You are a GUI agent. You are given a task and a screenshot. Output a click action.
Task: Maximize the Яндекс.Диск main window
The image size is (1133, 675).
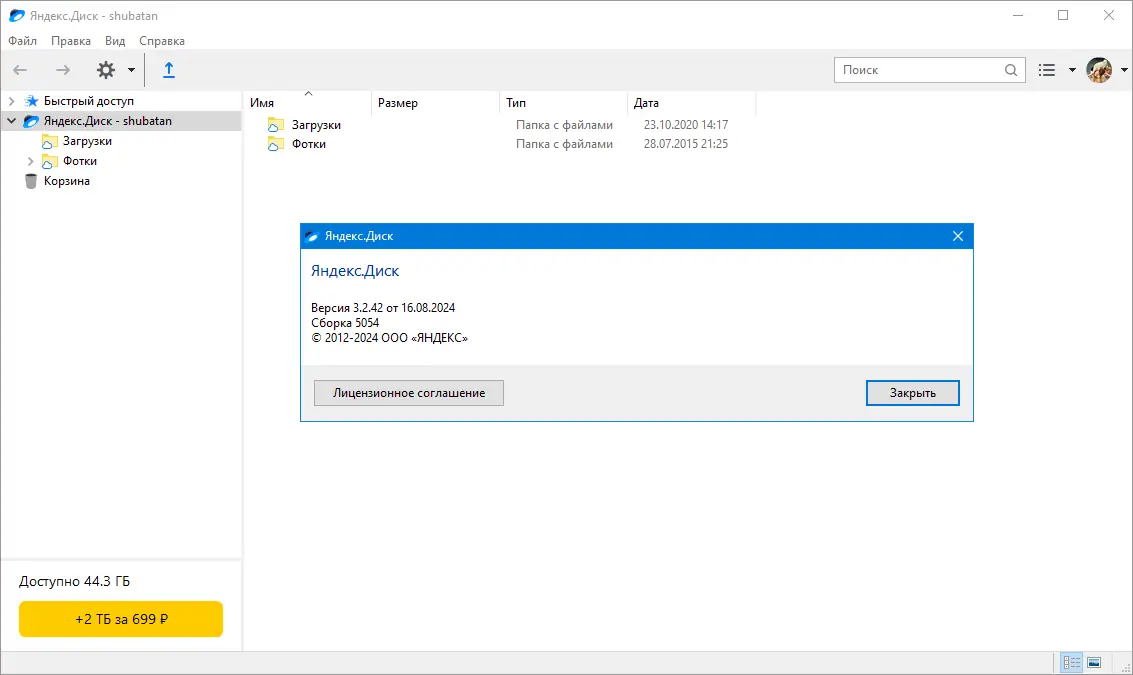[x=1063, y=15]
